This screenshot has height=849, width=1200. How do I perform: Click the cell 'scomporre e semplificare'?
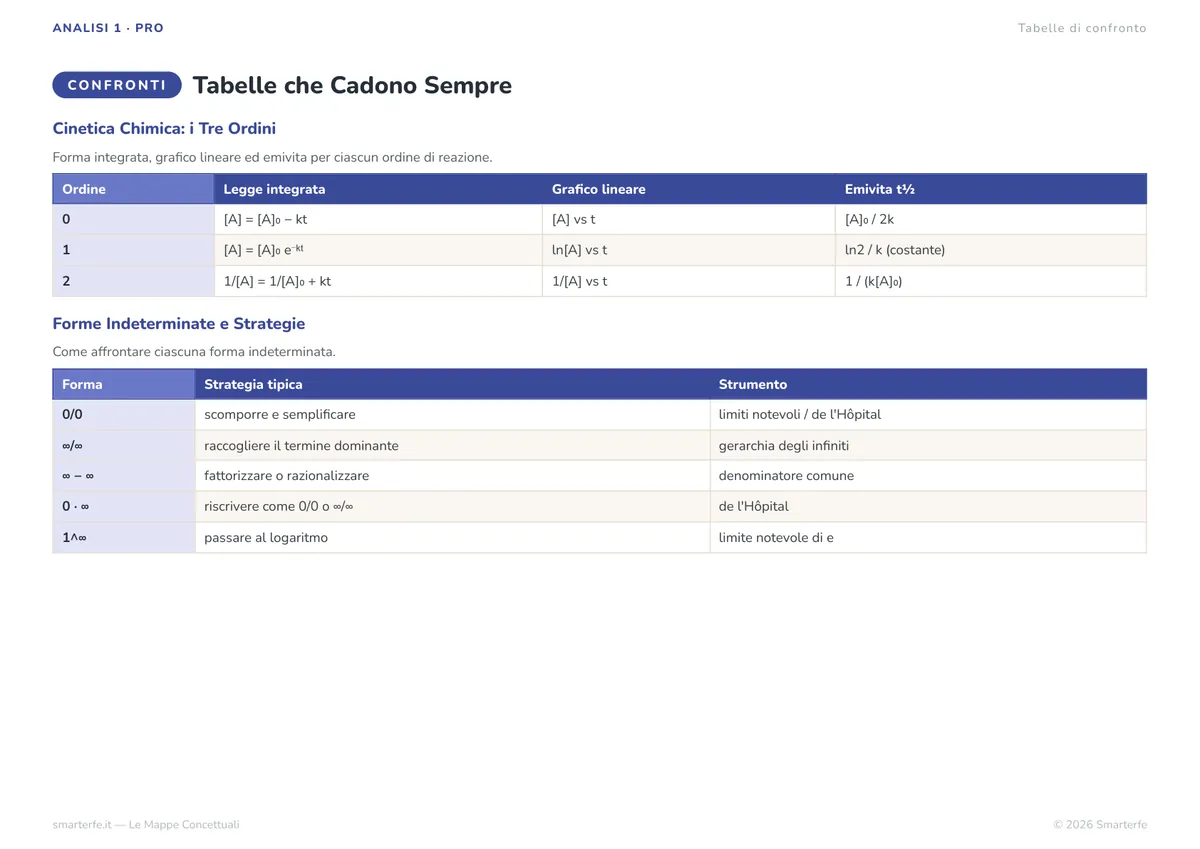452,414
